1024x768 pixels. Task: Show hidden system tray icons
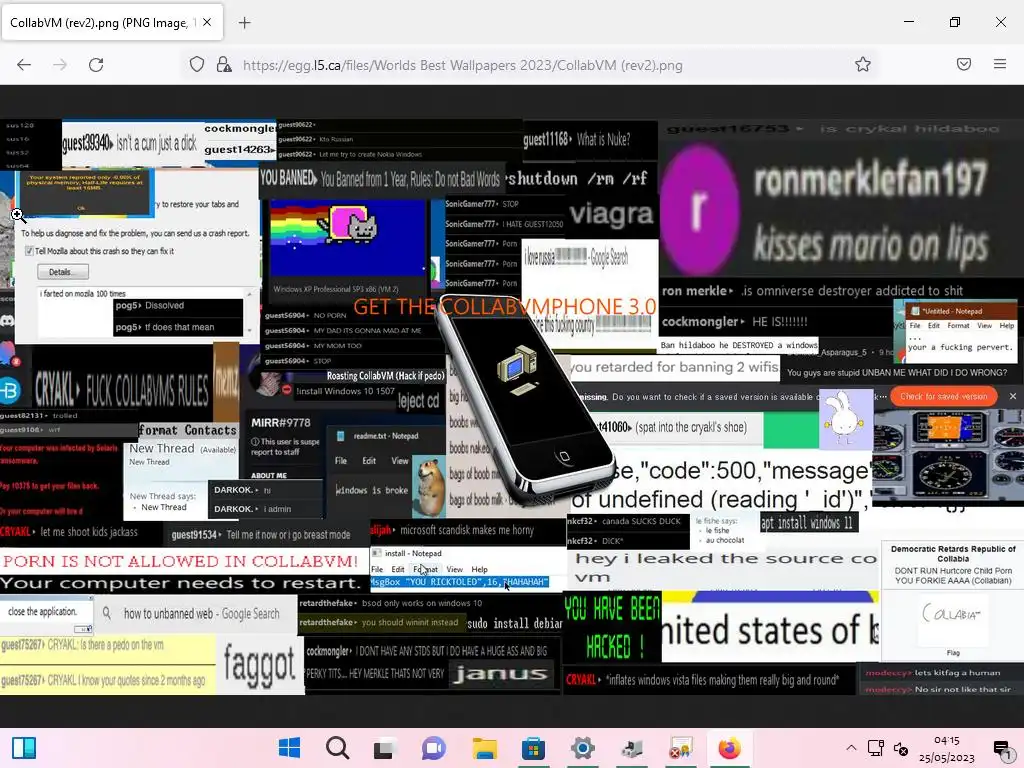click(851, 748)
